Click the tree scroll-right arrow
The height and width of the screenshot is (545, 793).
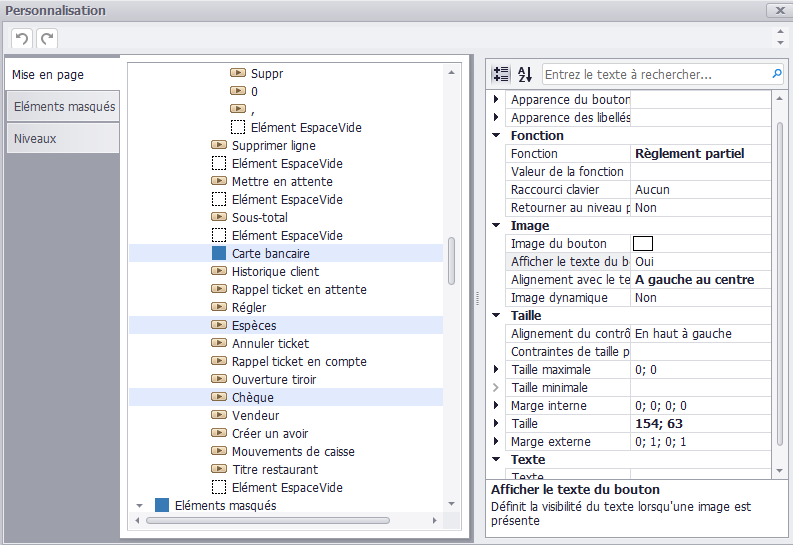tap(434, 520)
